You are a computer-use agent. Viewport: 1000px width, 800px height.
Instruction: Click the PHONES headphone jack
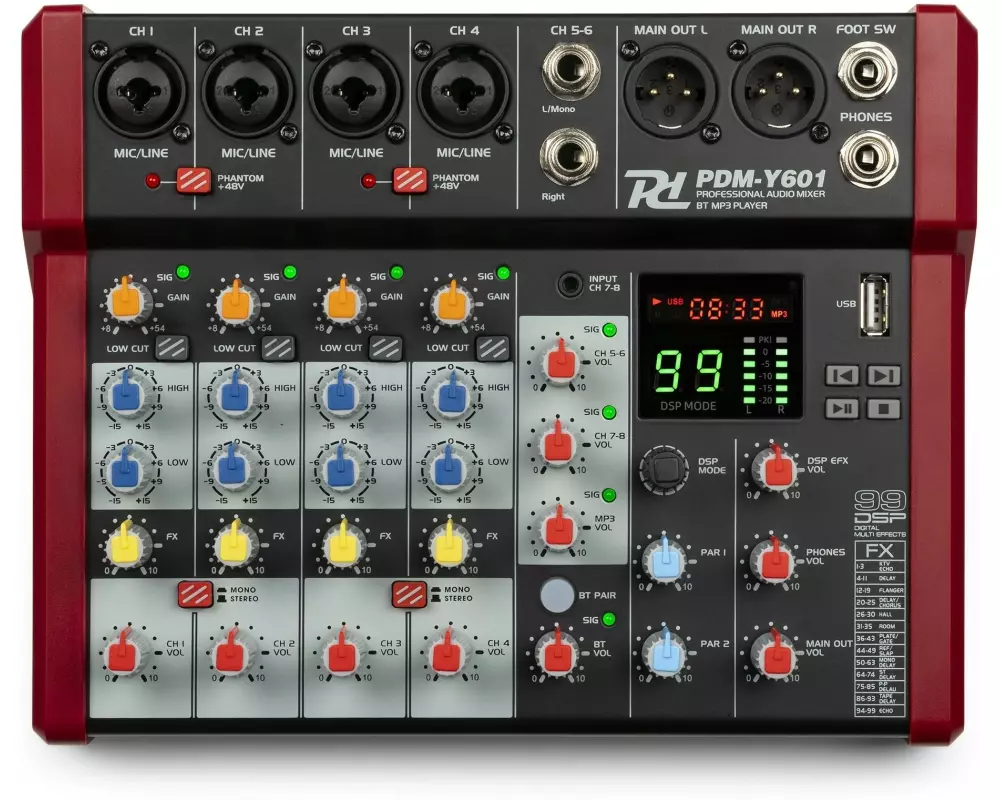pos(867,159)
